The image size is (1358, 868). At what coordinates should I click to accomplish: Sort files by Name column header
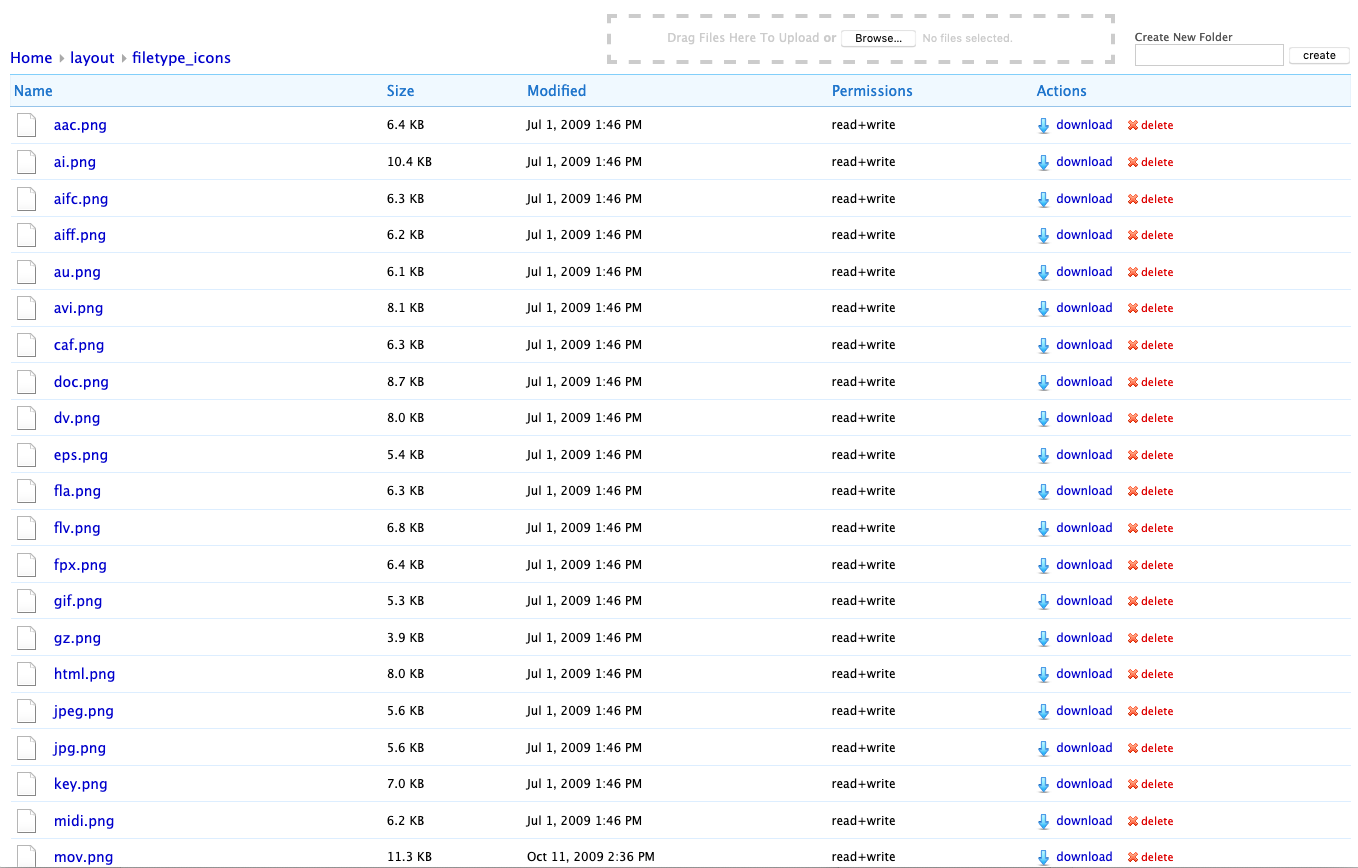click(x=33, y=91)
